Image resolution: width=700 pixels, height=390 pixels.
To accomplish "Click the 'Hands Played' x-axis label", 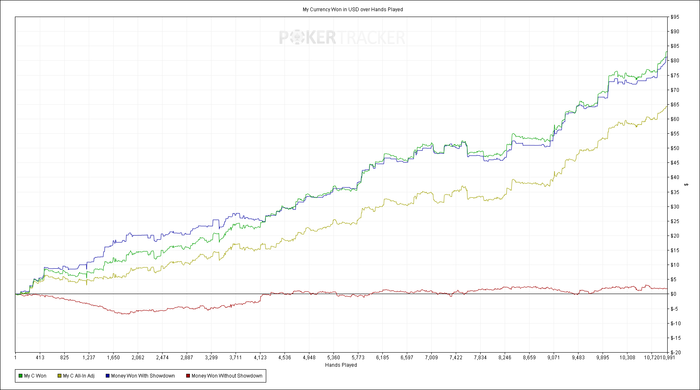I will 341,365.
